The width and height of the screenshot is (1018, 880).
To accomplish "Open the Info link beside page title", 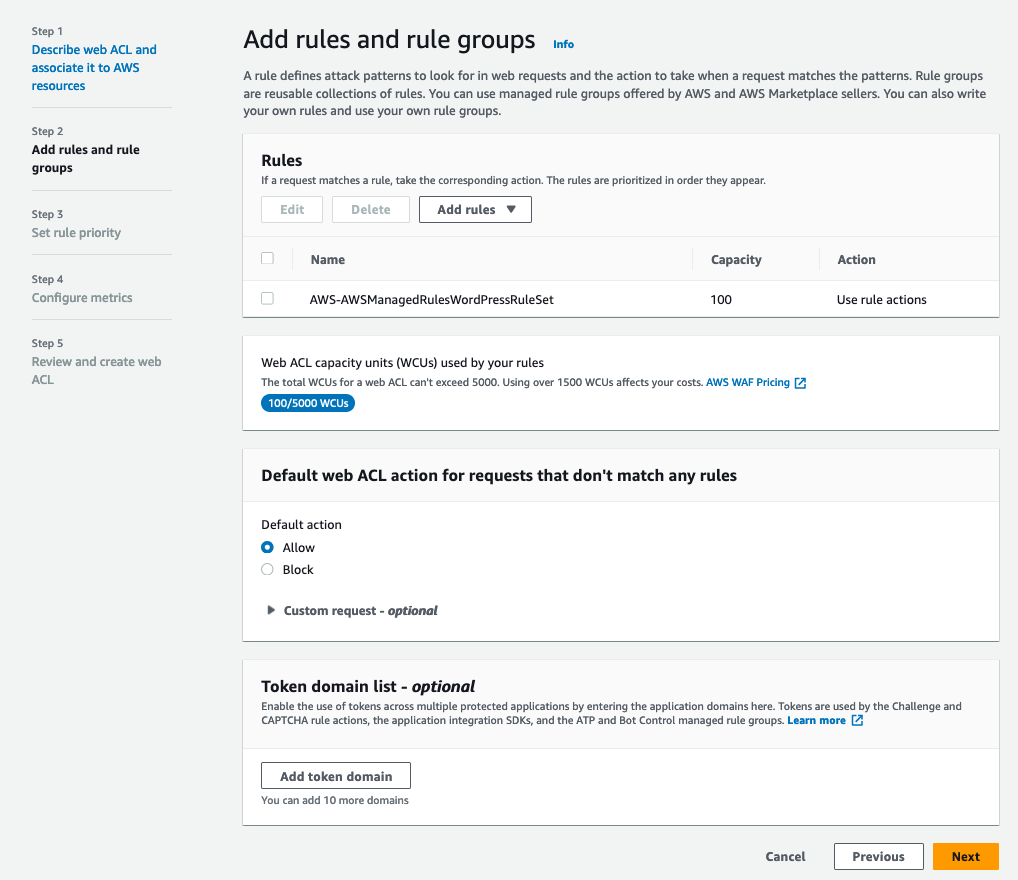I will point(564,44).
